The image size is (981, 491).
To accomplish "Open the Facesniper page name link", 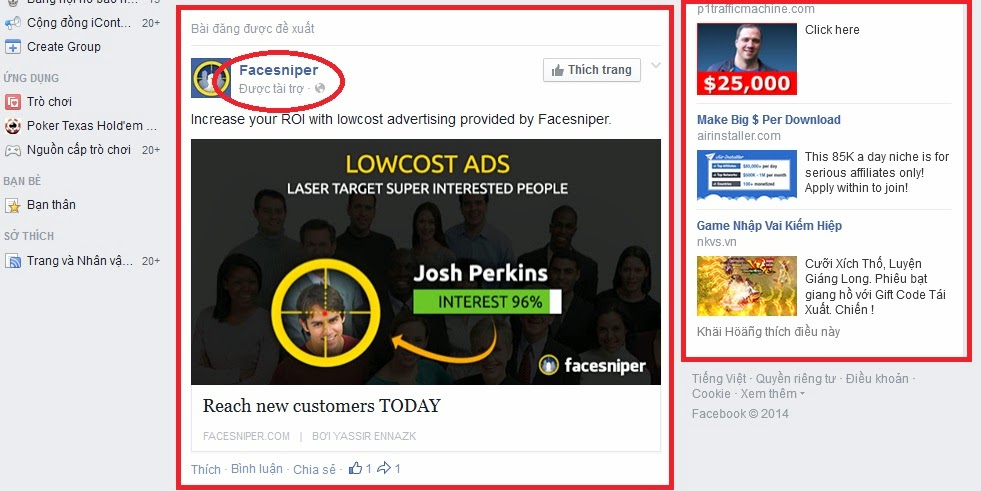I will [x=278, y=70].
